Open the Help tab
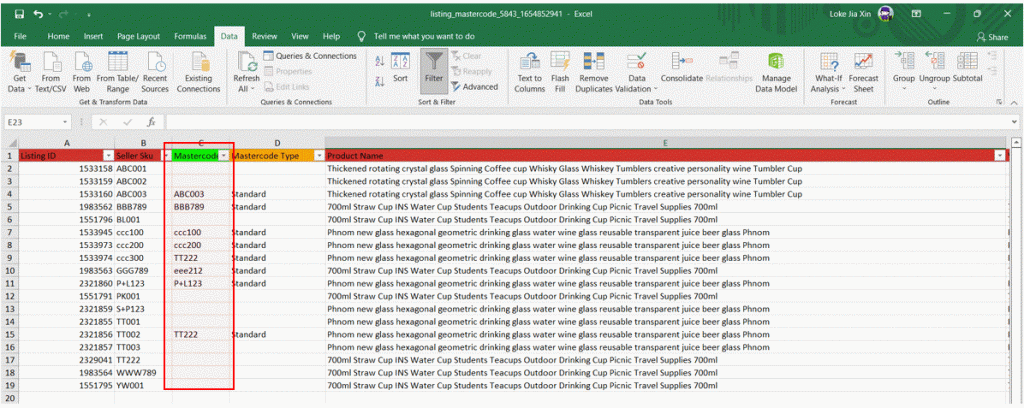Screen dimensions: 1024x408 point(332,37)
